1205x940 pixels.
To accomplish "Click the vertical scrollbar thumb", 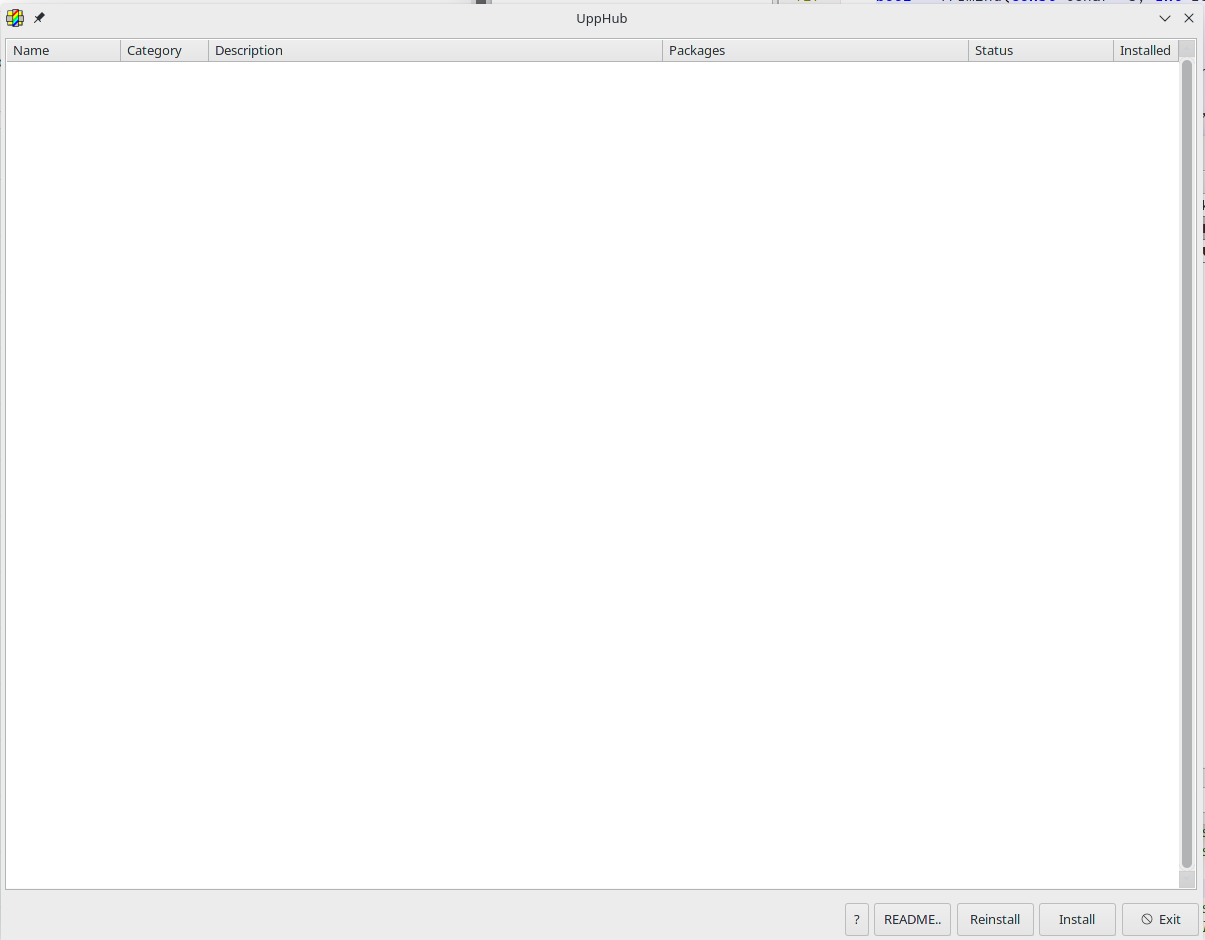I will coord(1187,460).
